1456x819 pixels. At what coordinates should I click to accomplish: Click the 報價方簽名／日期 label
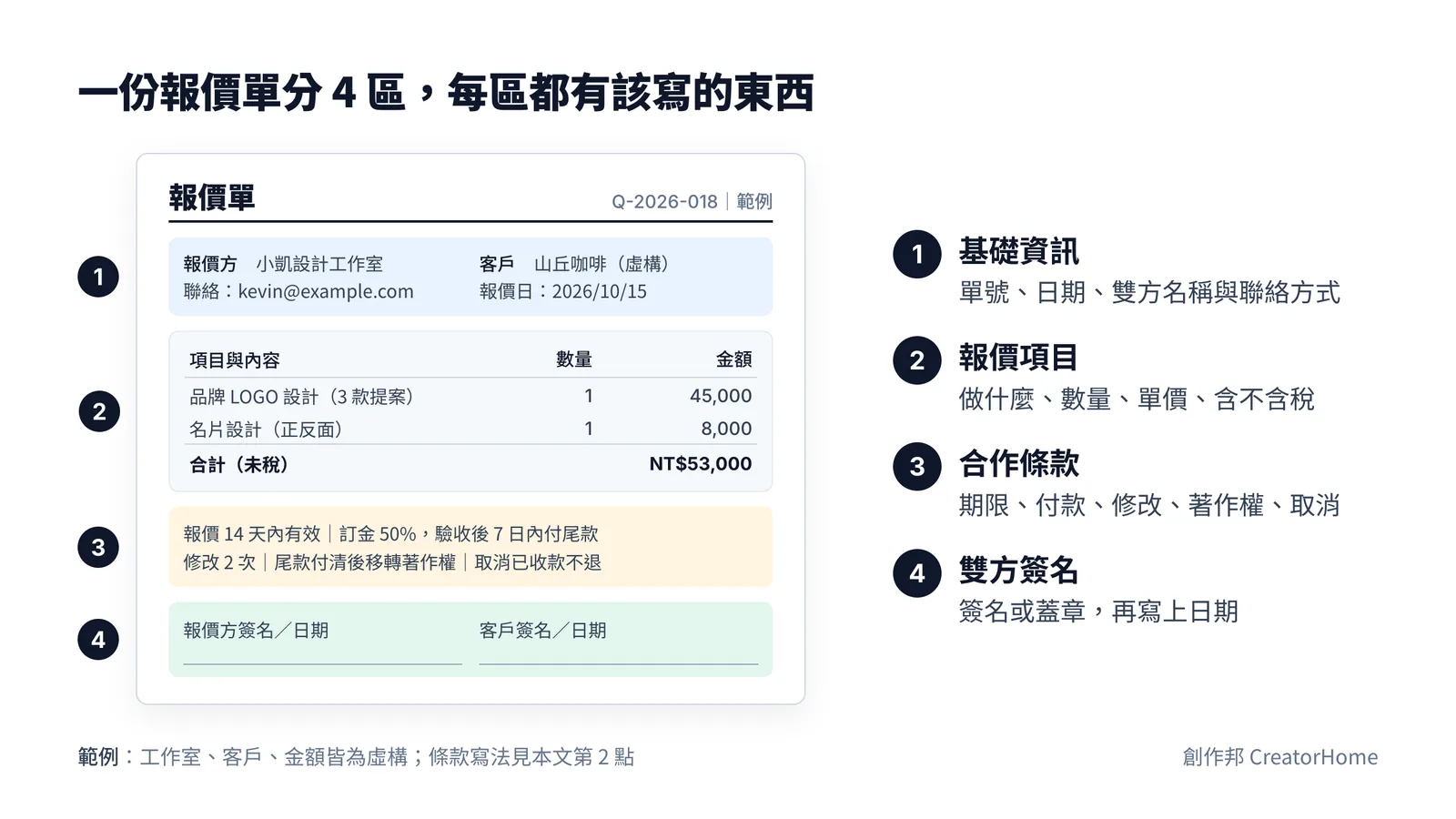point(256,631)
